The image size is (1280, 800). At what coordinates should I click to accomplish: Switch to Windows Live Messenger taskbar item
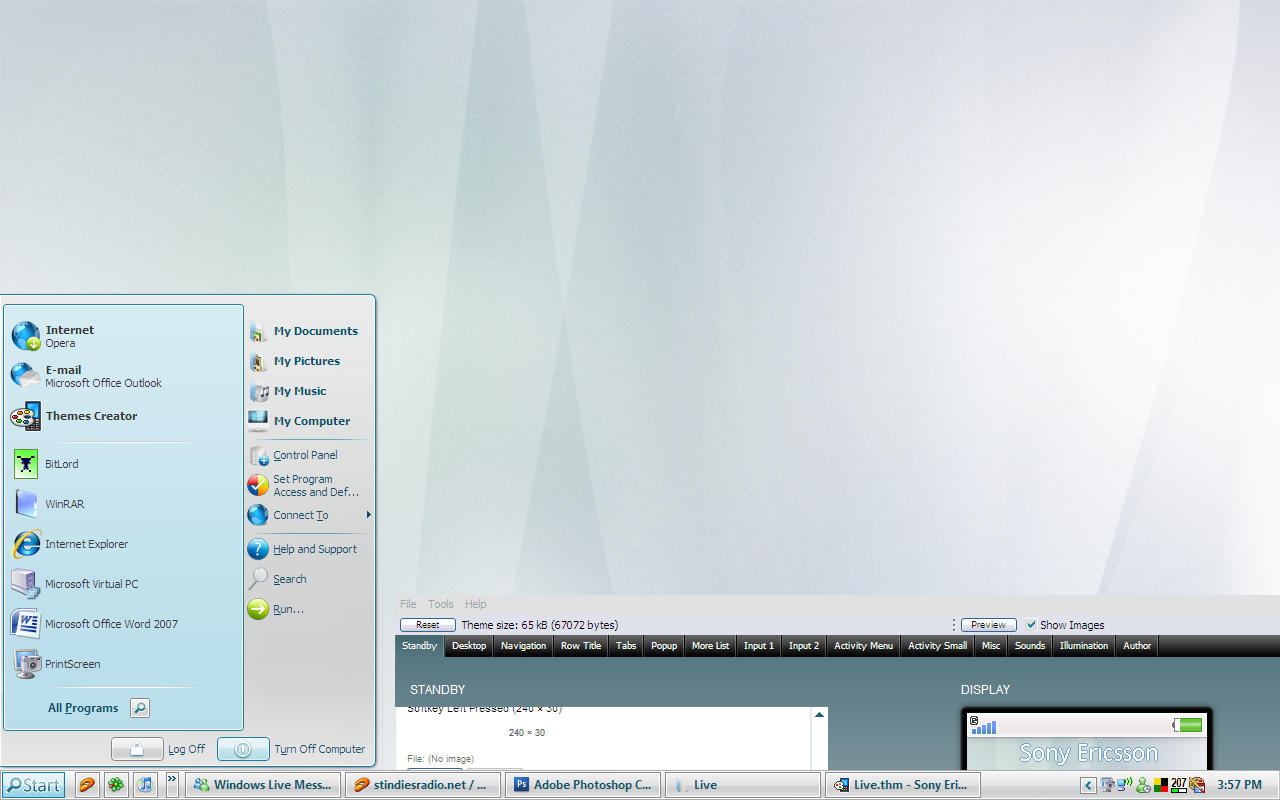[263, 785]
